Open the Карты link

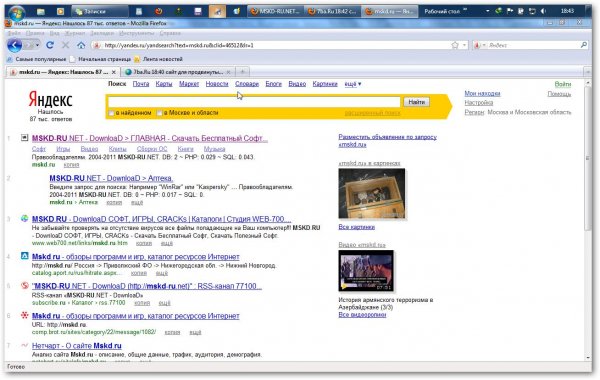[x=164, y=84]
